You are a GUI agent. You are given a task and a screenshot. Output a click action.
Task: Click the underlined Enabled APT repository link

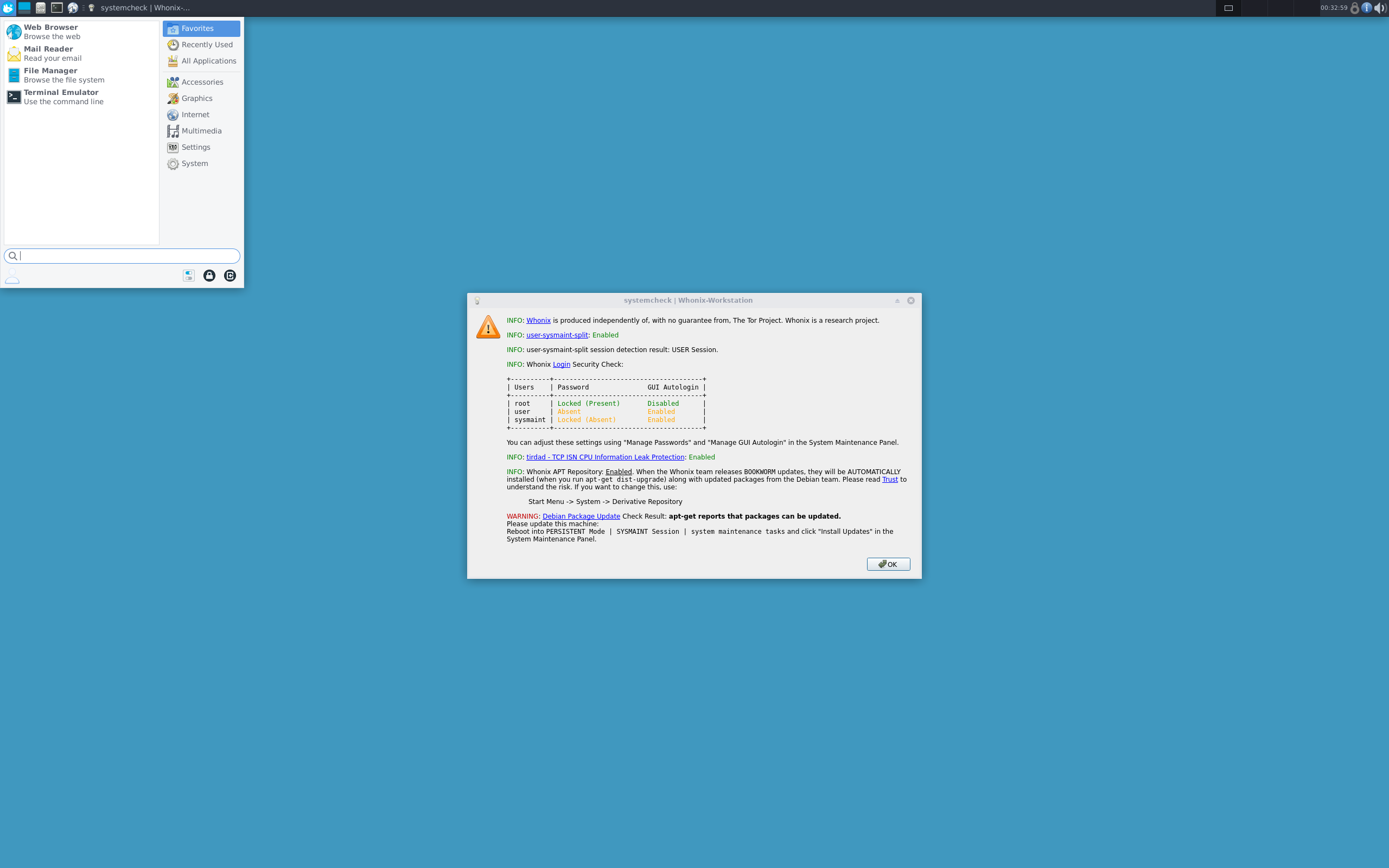[618, 472]
